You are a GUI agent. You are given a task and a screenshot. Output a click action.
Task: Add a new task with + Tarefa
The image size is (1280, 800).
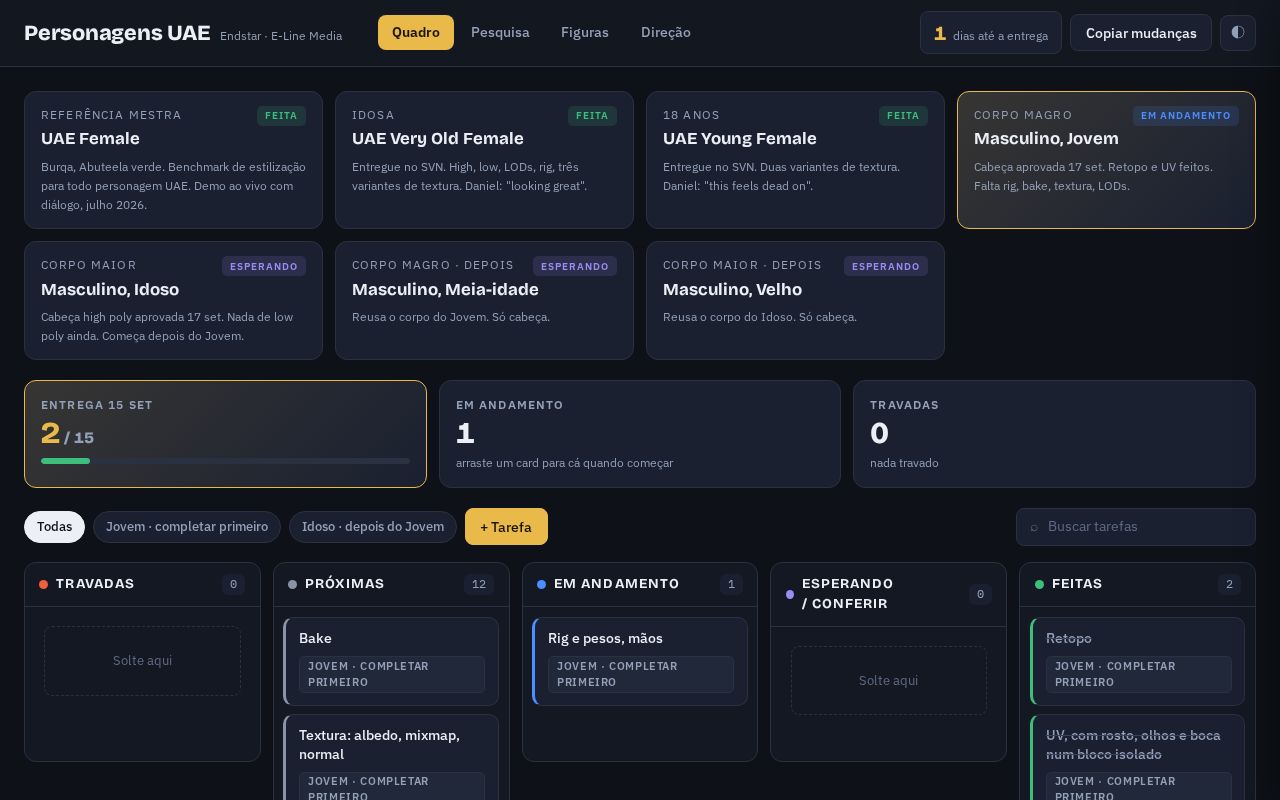[506, 527]
